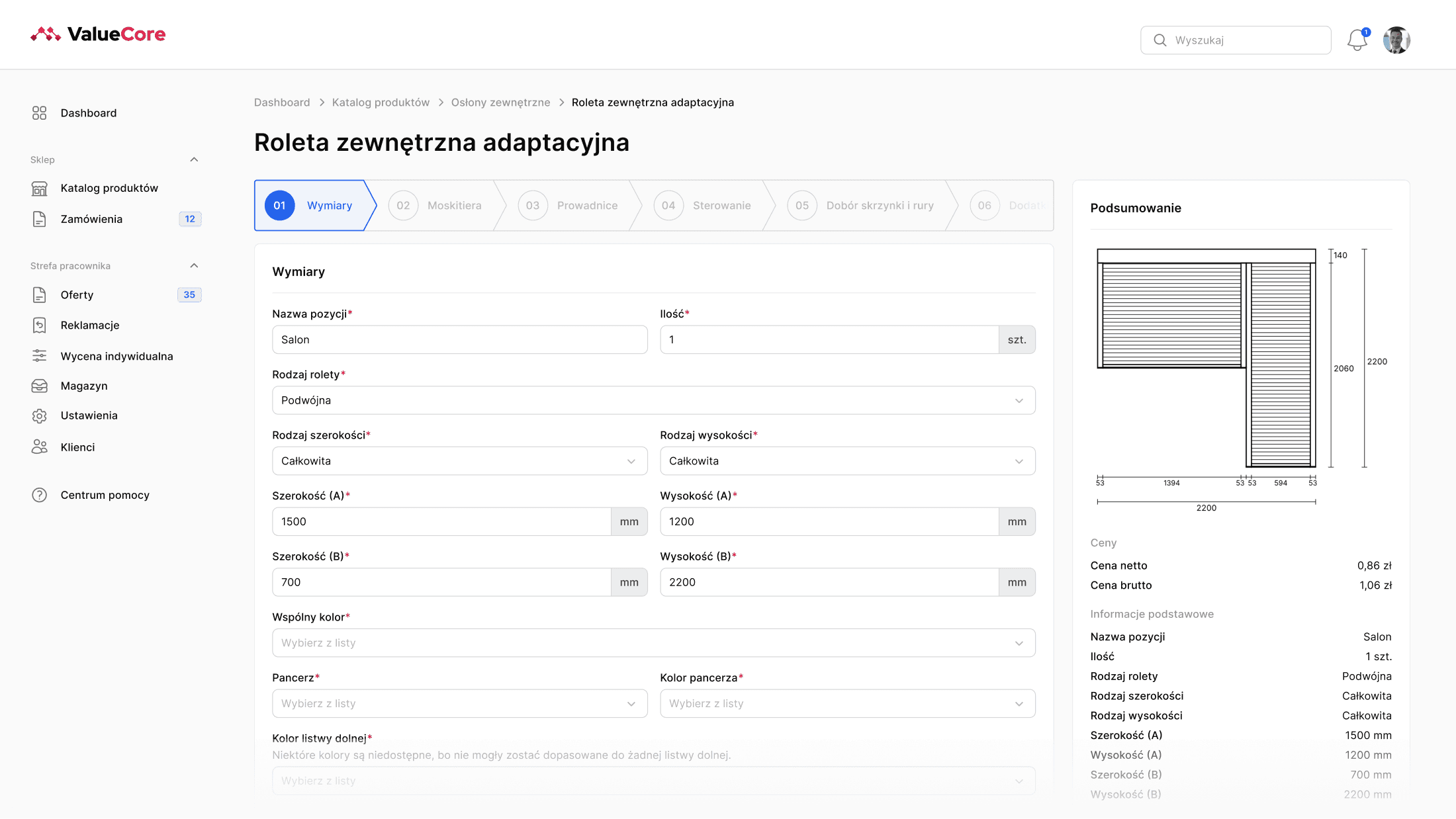
Task: Collapse the Strefa pracownika section
Action: pos(194,265)
